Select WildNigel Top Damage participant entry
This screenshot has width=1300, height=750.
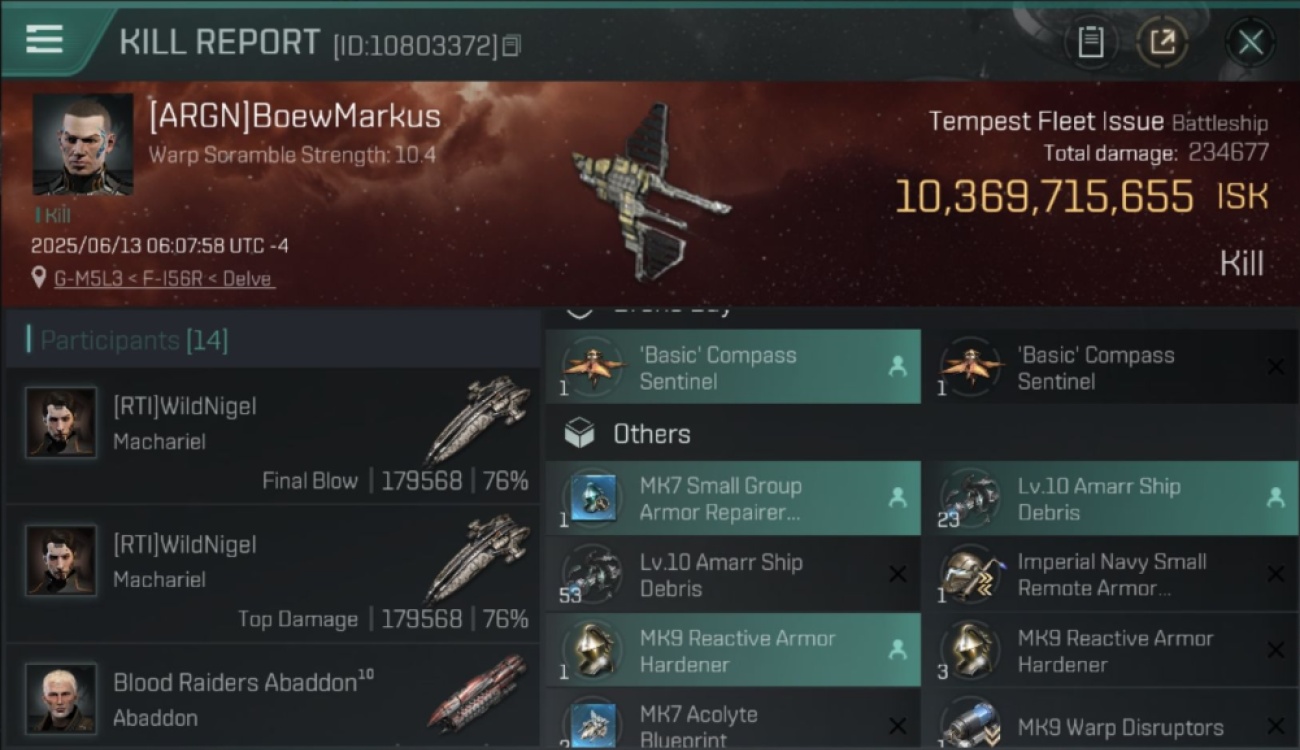click(x=272, y=574)
